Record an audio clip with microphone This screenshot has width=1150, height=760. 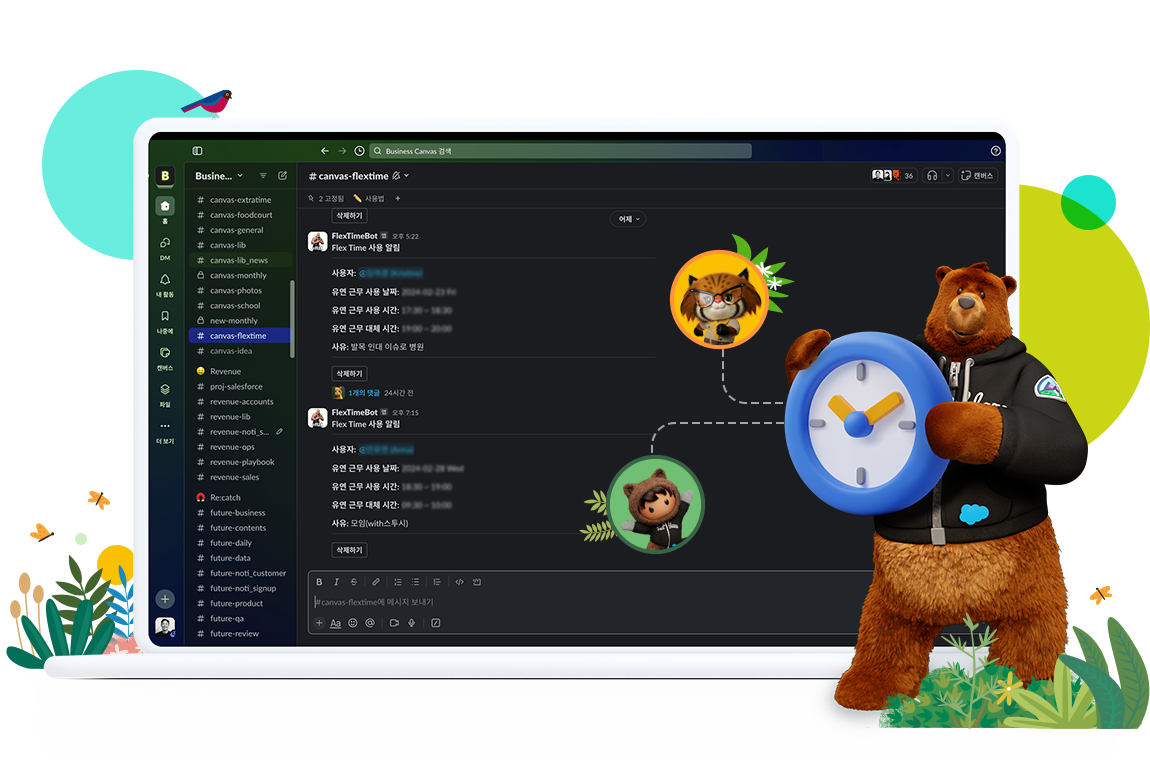[x=411, y=623]
